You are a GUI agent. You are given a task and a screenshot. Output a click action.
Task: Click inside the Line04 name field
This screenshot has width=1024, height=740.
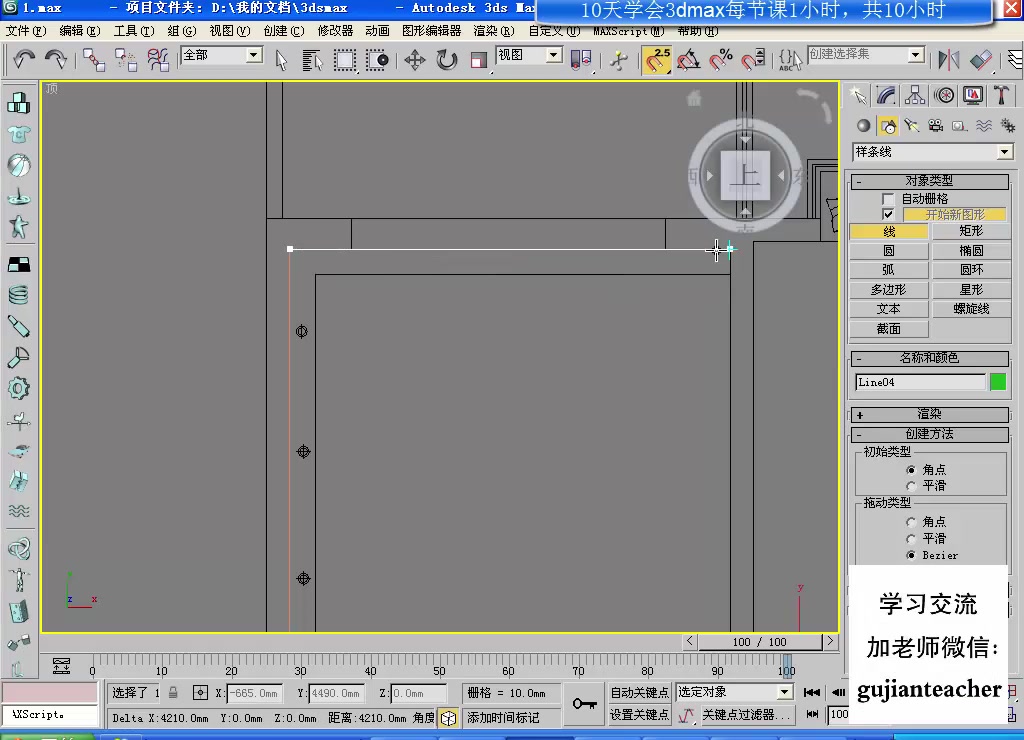click(x=920, y=382)
